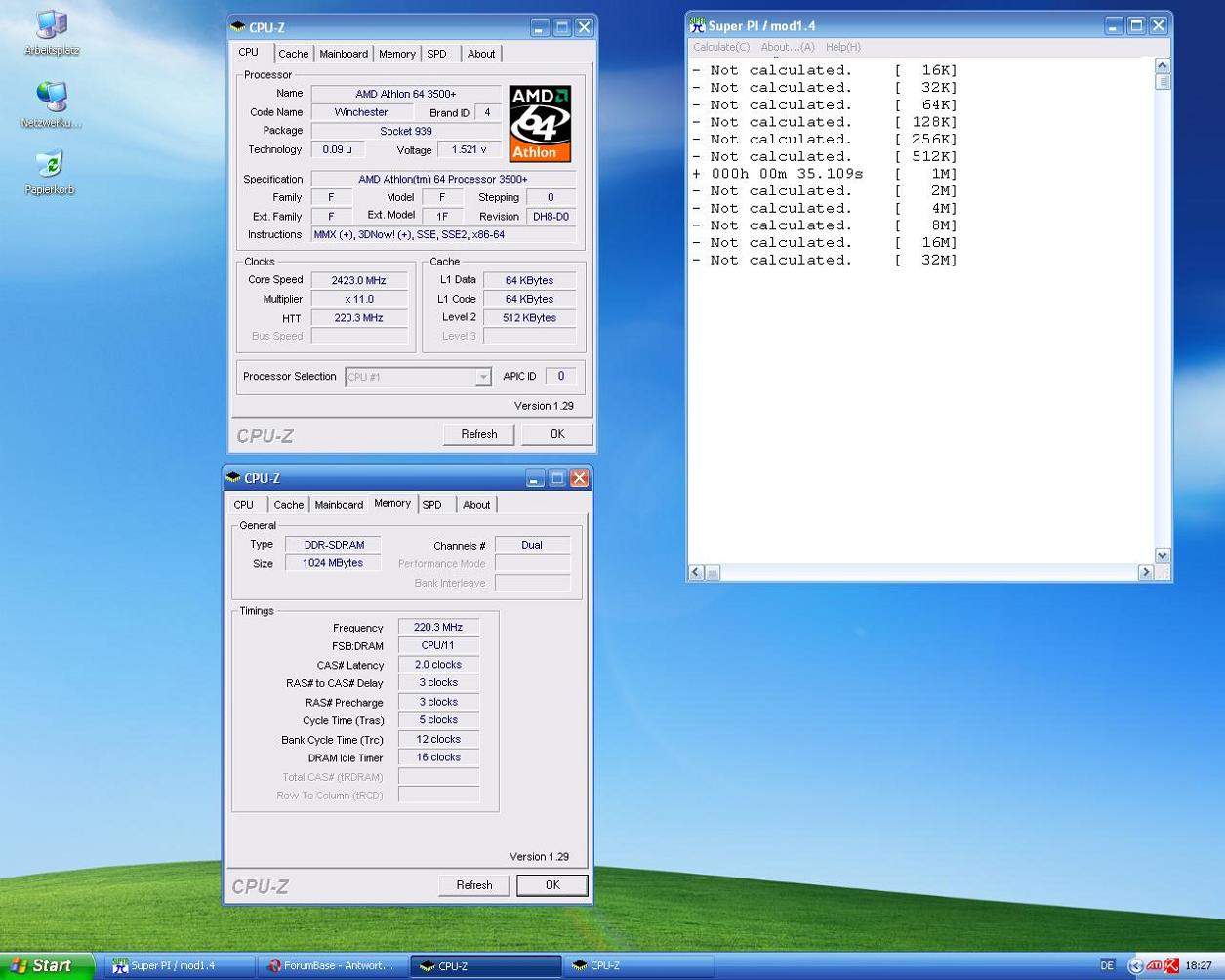This screenshot has width=1225, height=980.
Task: Click the upper CPU-Z window's title bar icon
Action: point(237,27)
